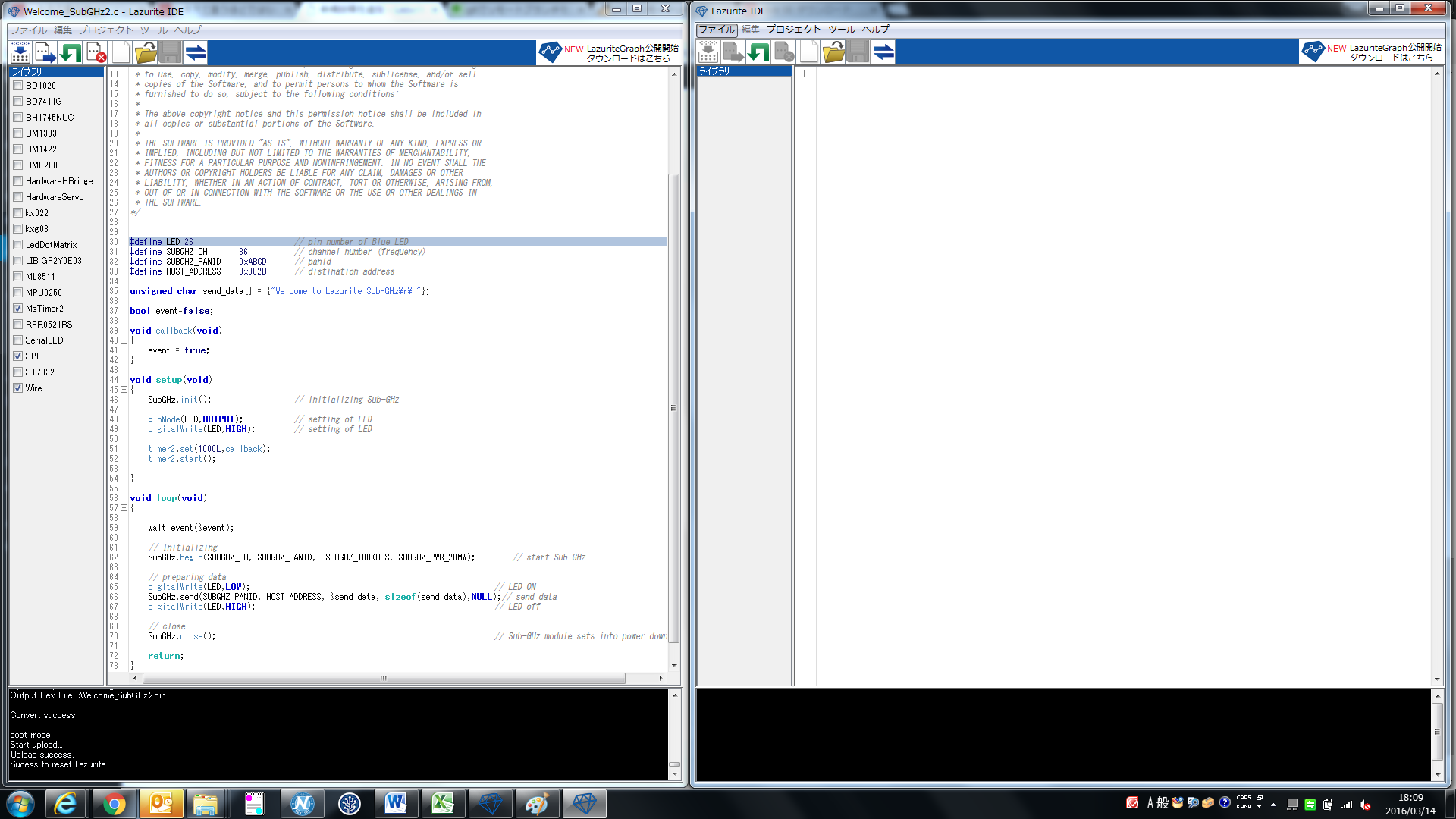Open a file via folder icon in left window
This screenshot has width=1456, height=819.
tap(146, 52)
